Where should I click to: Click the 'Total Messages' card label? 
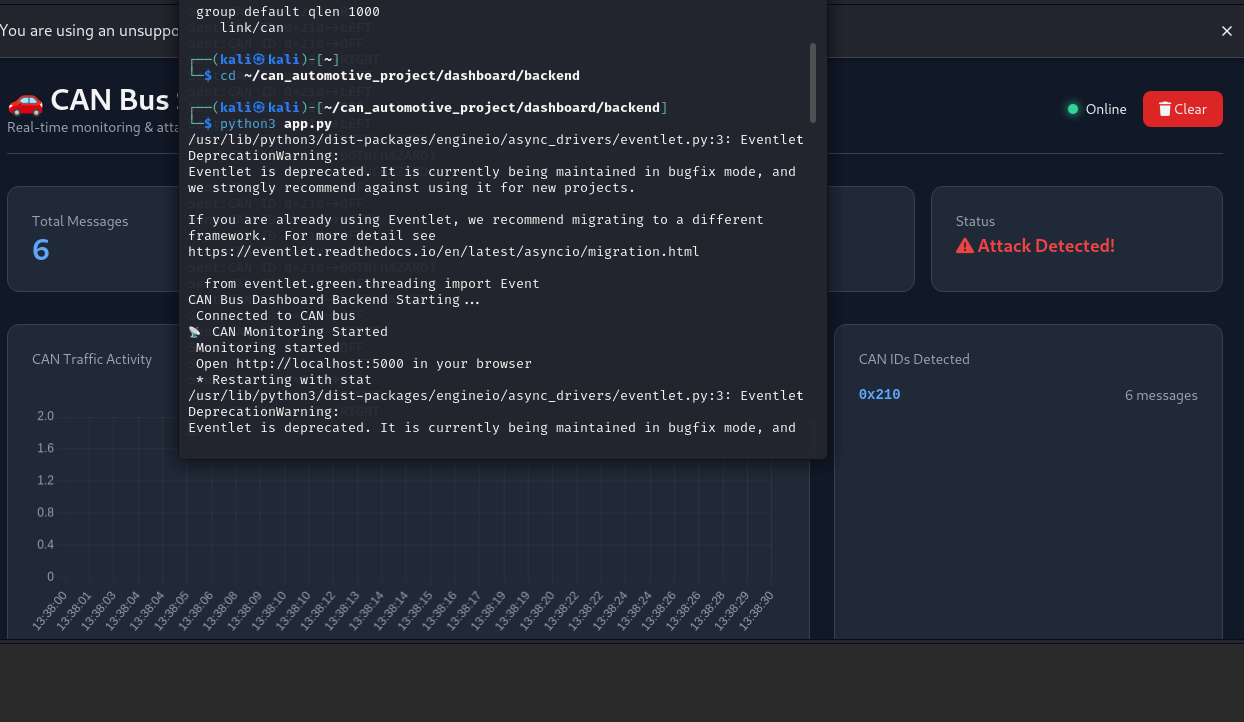click(x=80, y=221)
